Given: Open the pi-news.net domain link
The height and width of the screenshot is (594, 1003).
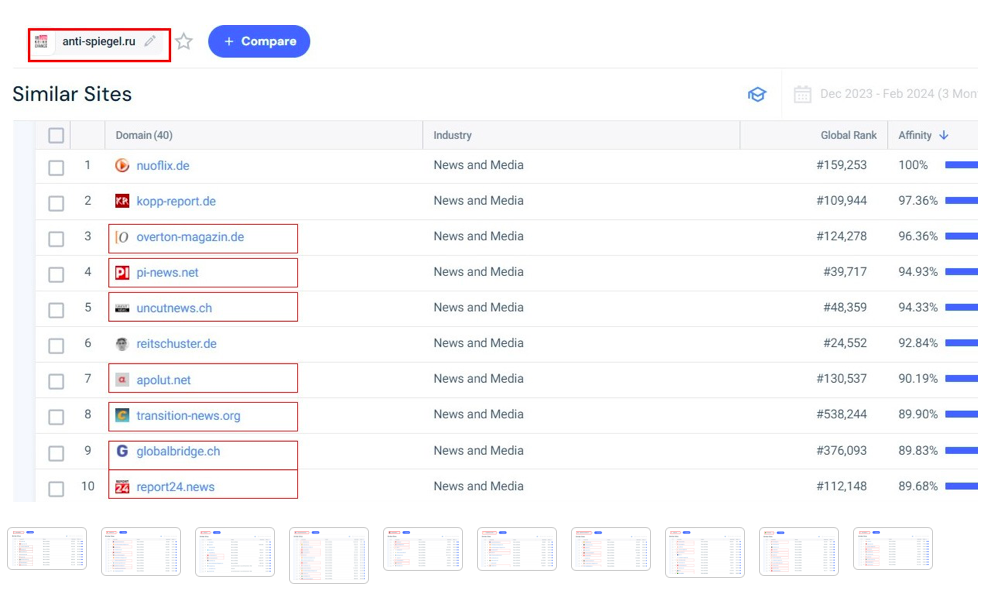Looking at the screenshot, I should pos(167,273).
